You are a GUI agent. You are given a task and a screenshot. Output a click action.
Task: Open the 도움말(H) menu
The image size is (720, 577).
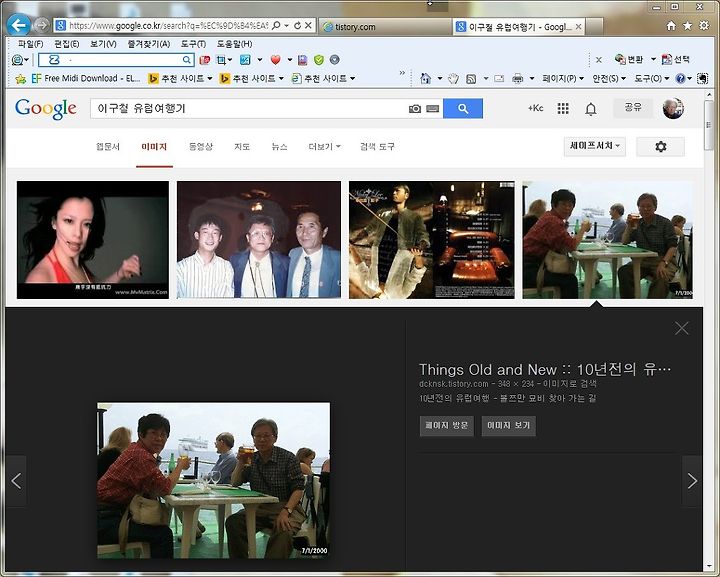[234, 44]
